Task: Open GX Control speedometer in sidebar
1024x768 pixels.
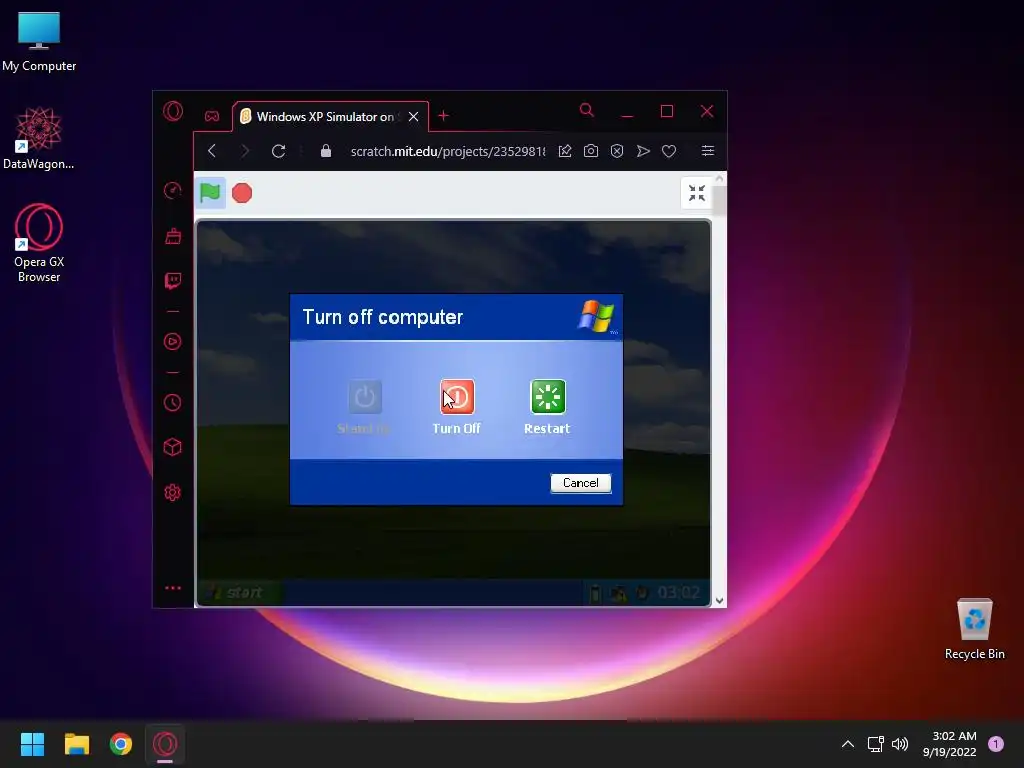Action: pos(172,191)
